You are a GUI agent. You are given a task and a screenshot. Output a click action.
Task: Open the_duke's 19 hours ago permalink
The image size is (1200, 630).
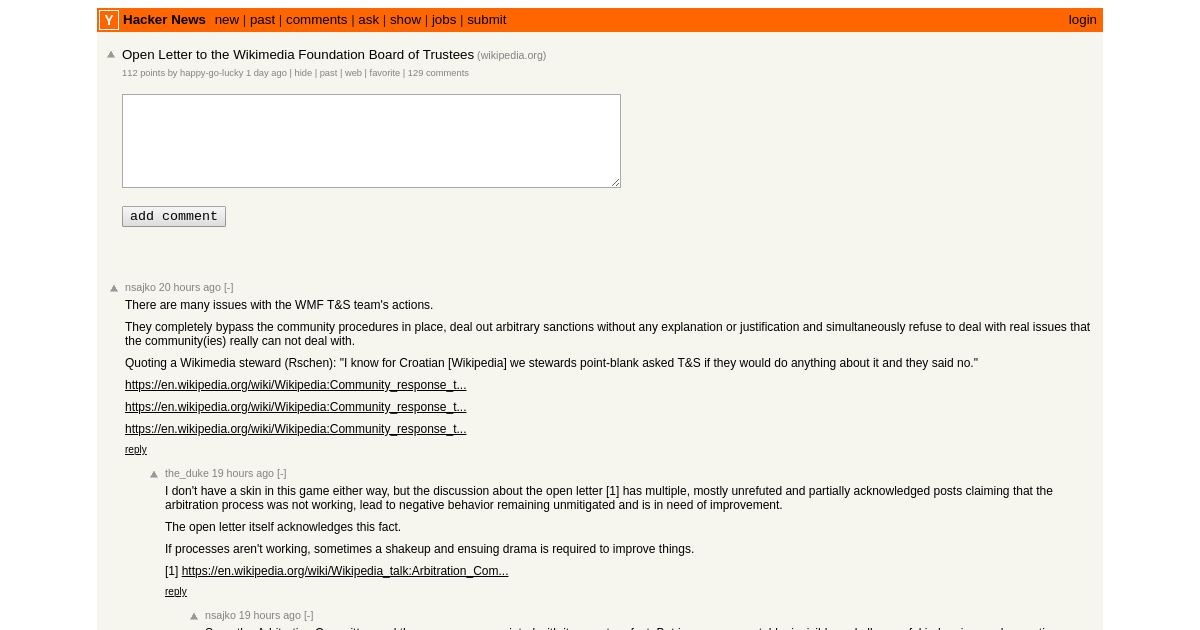tap(243, 473)
